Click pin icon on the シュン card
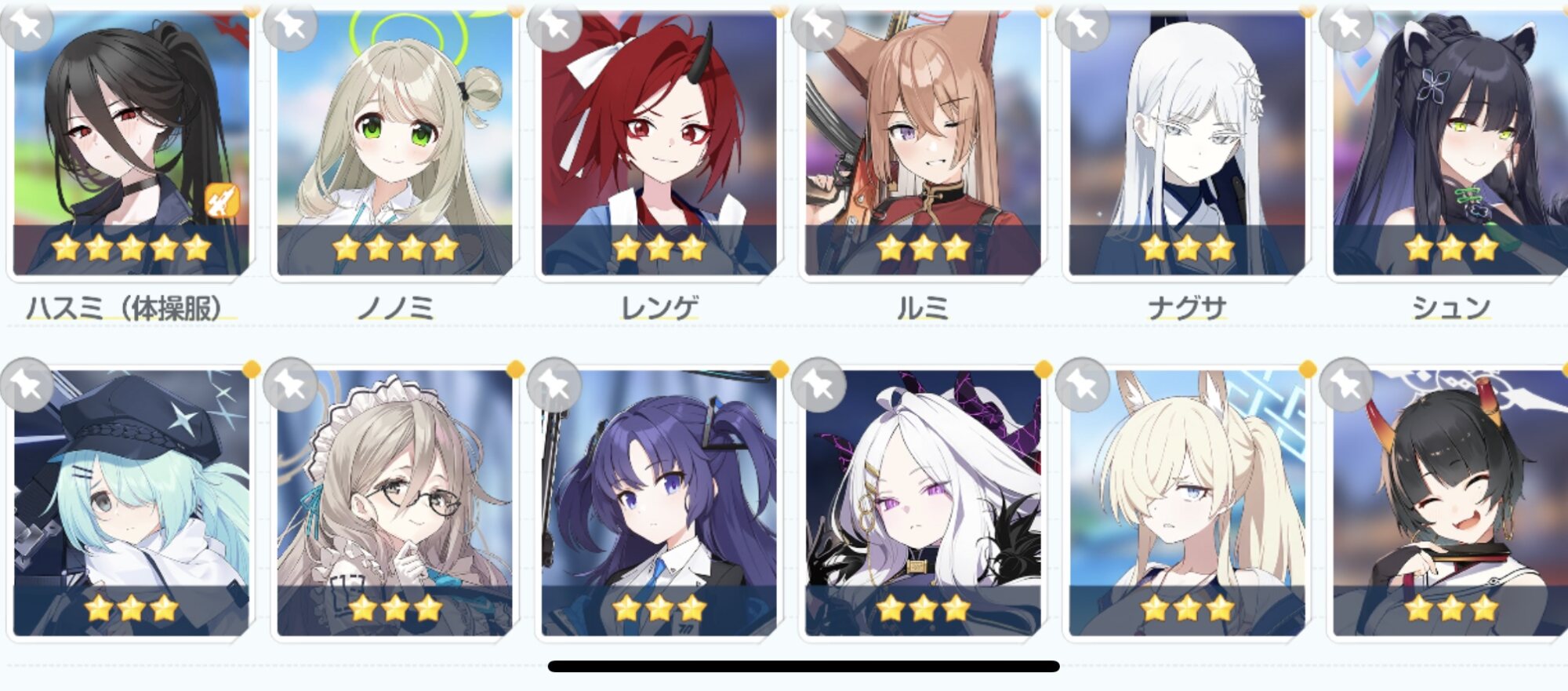 (x=1346, y=25)
